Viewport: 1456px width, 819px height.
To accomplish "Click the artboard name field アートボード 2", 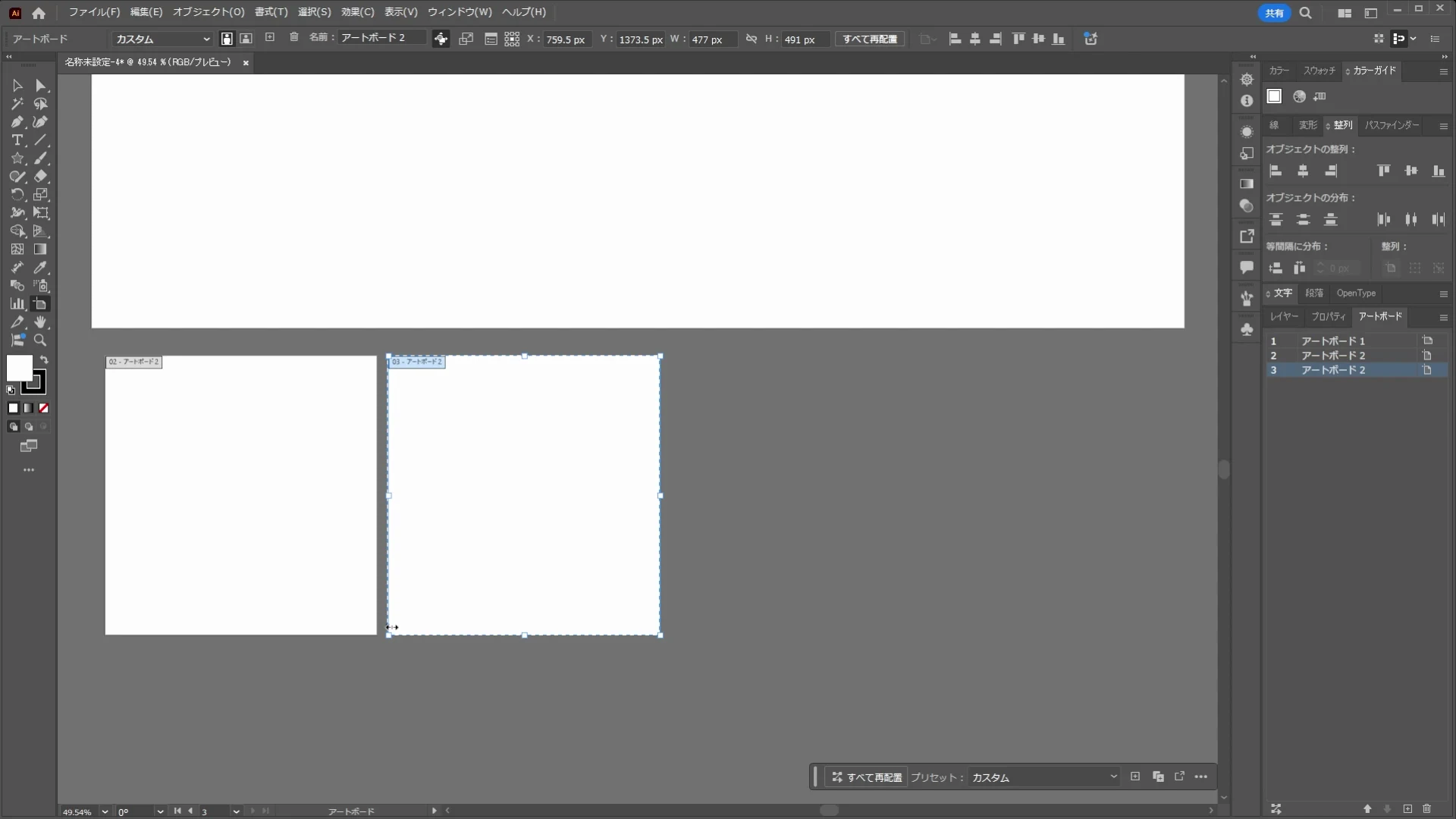I will tap(383, 38).
